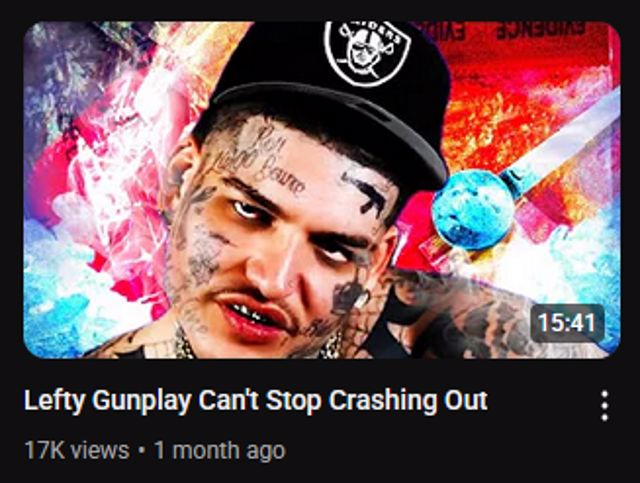This screenshot has height=483, width=640.
Task: Click the gold chain at the thumbnail's bottom
Action: pos(184,343)
